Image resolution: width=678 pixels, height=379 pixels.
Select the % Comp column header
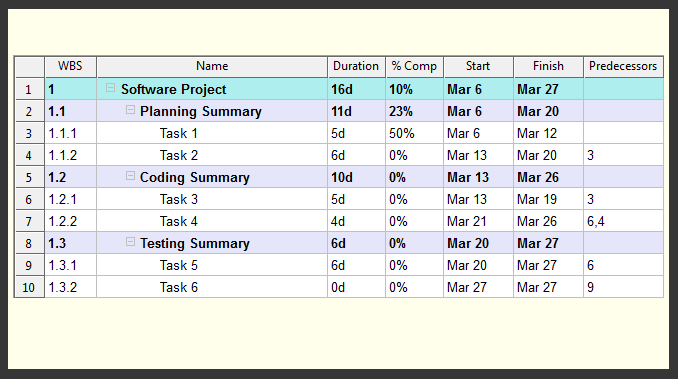point(414,67)
